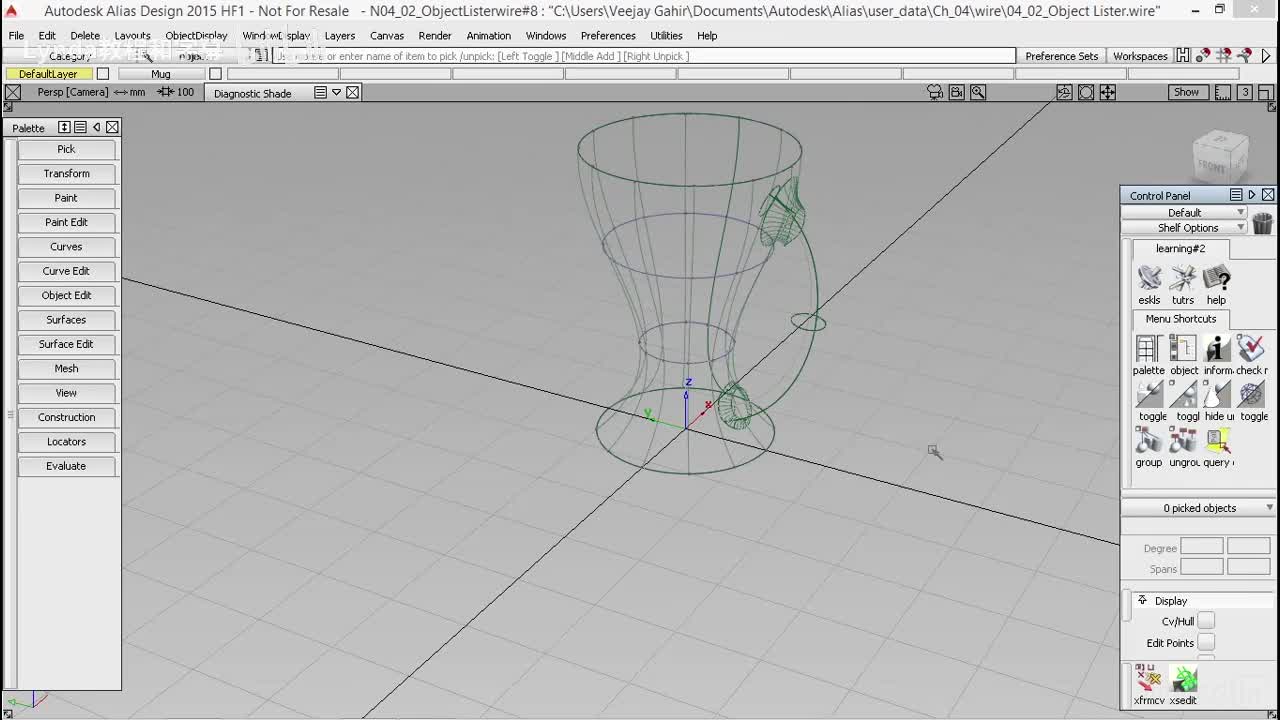Select the learning#2 shelf tab

[1181, 249]
